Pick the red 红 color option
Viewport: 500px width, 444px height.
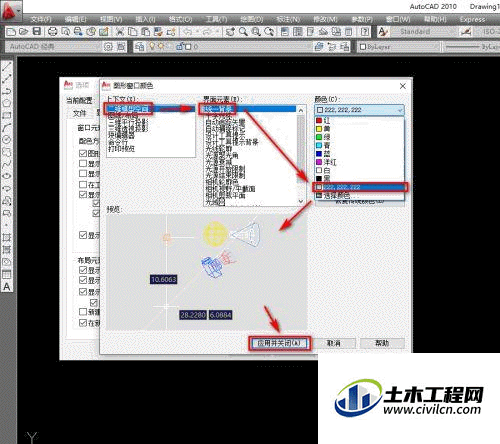point(359,120)
